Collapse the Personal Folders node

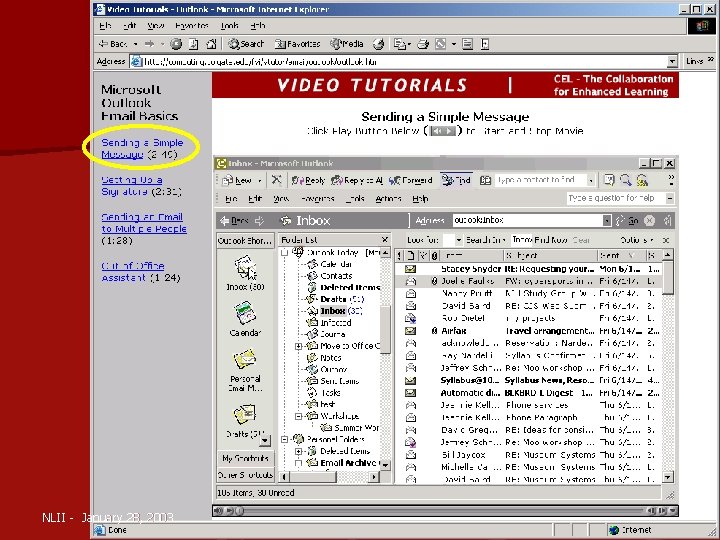point(284,439)
